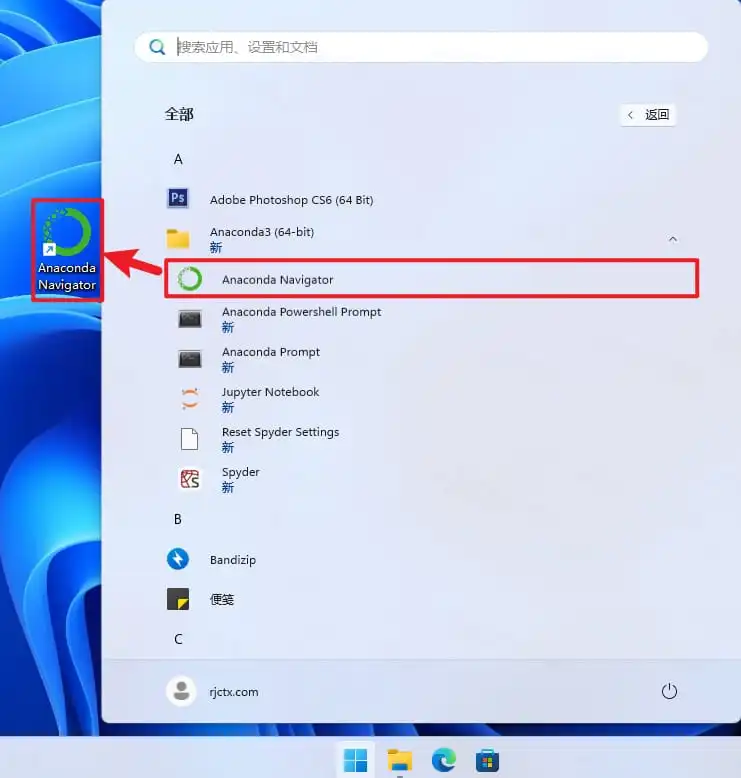Jump to letter B section header
This screenshot has height=778, width=741.
click(x=178, y=519)
